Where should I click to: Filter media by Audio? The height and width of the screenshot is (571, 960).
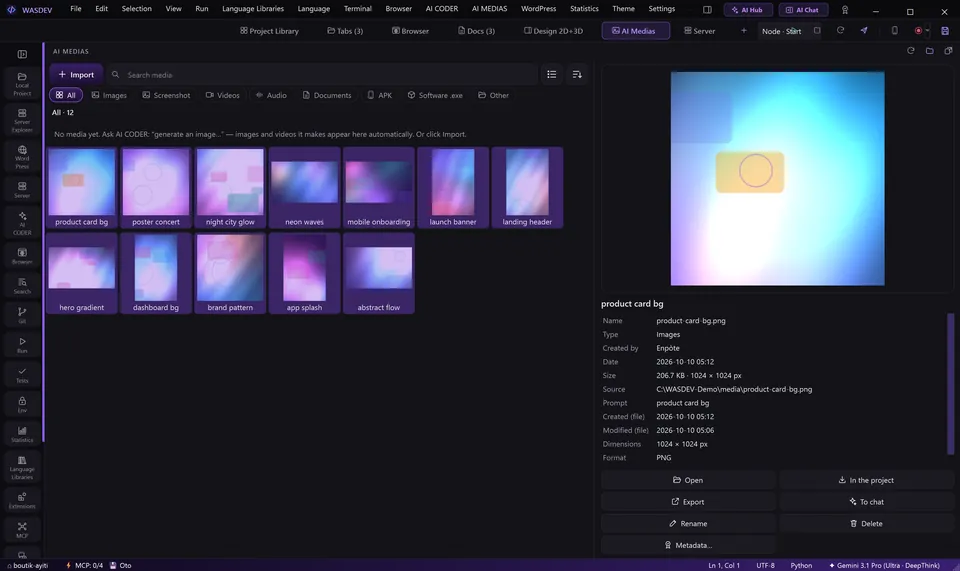tap(271, 95)
